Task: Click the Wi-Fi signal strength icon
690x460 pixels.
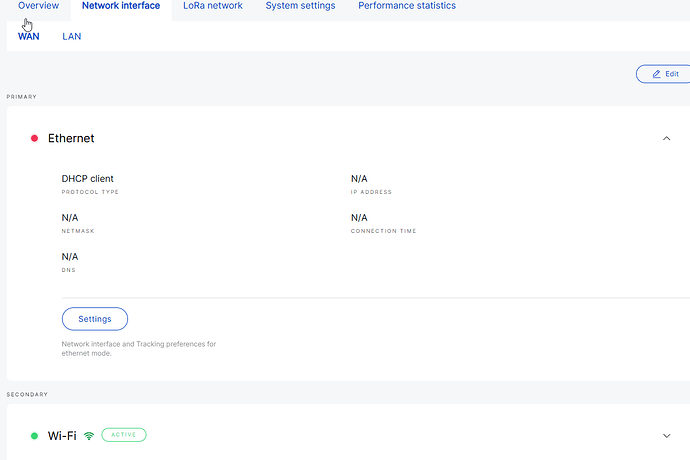Action: [89, 436]
